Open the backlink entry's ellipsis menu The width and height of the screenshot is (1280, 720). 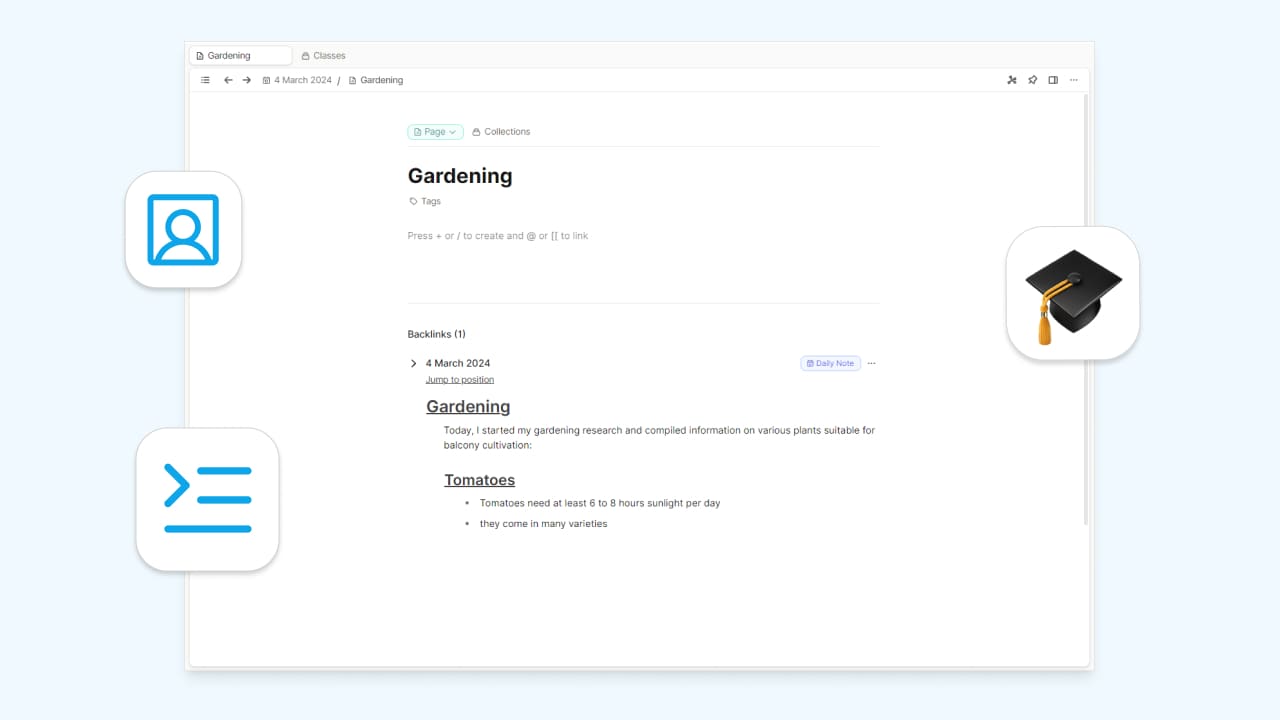[x=871, y=364]
